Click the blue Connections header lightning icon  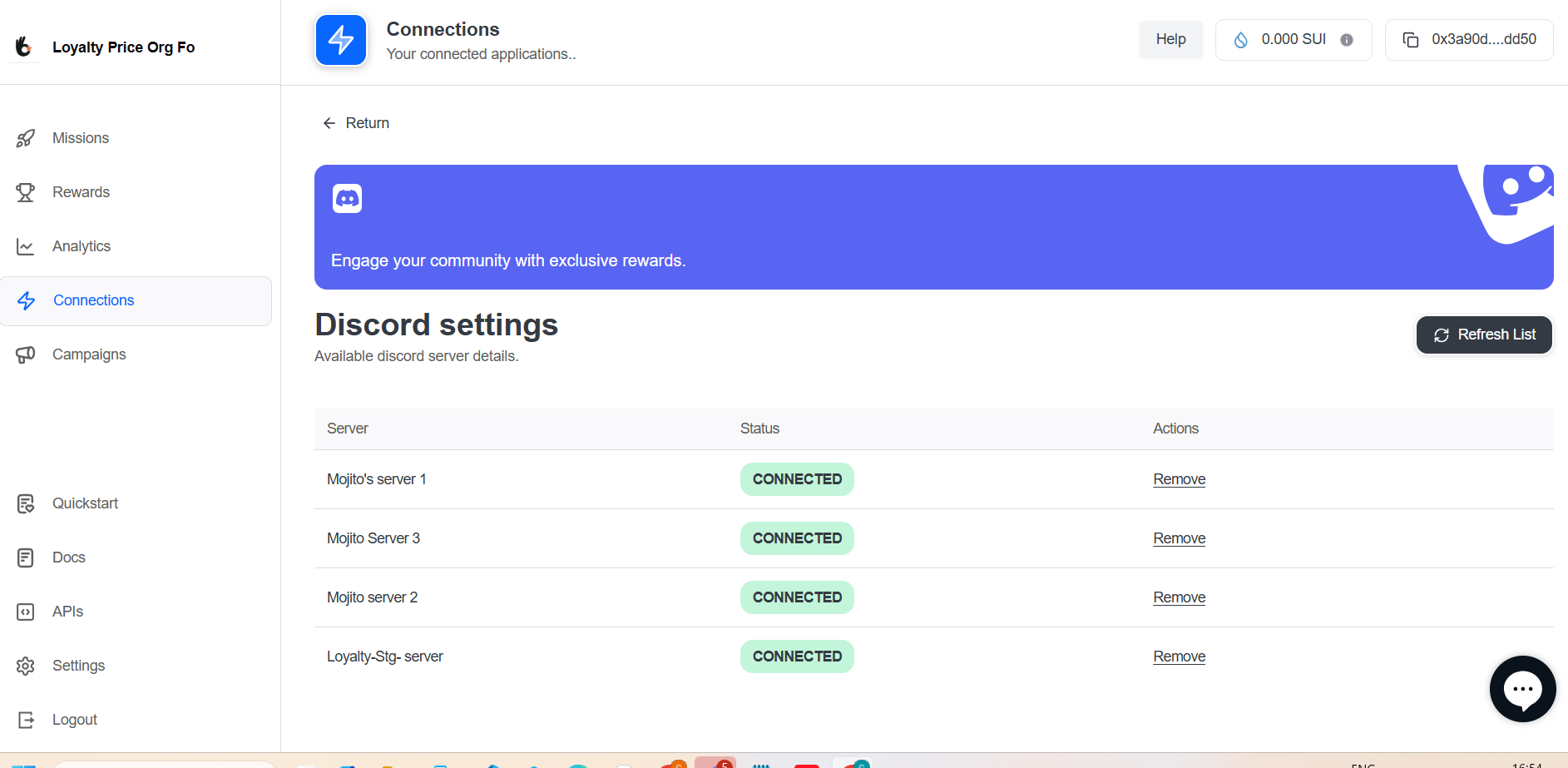pyautogui.click(x=341, y=40)
